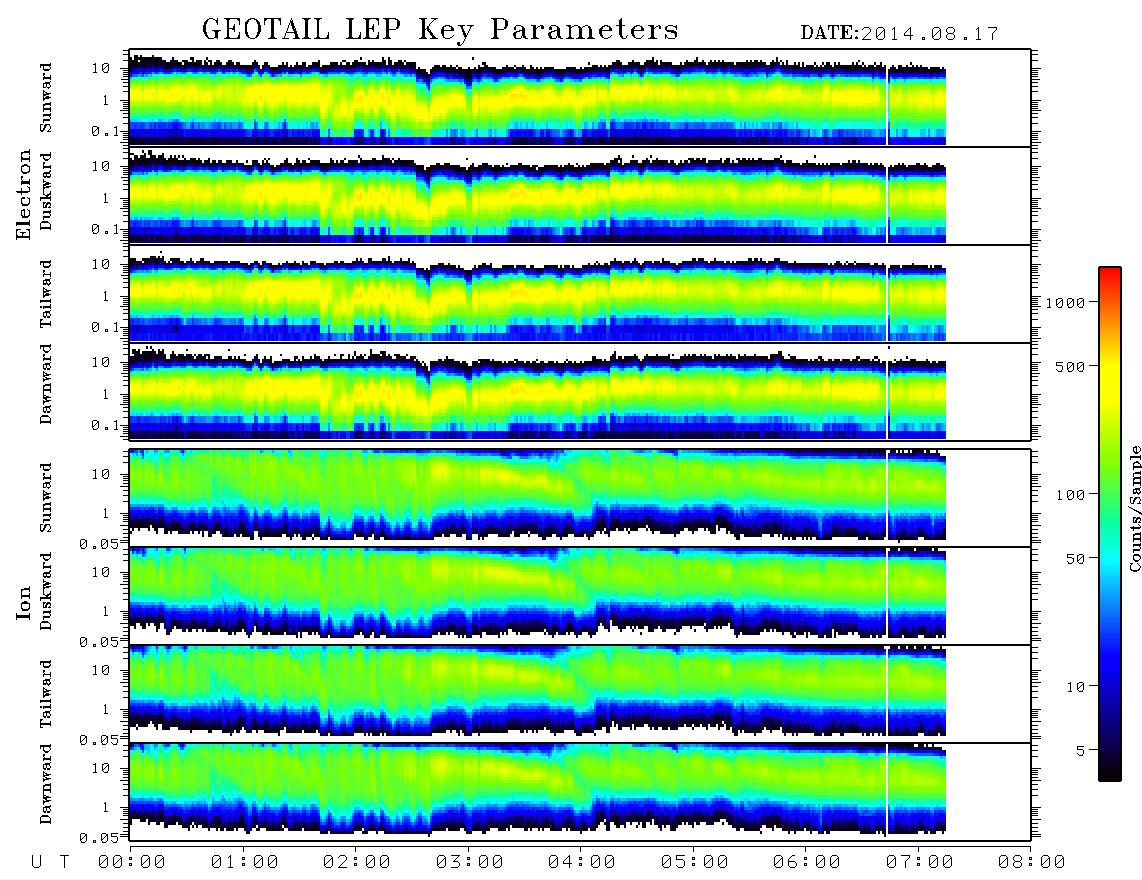Click the yellow region of the colorbar

click(x=1110, y=372)
